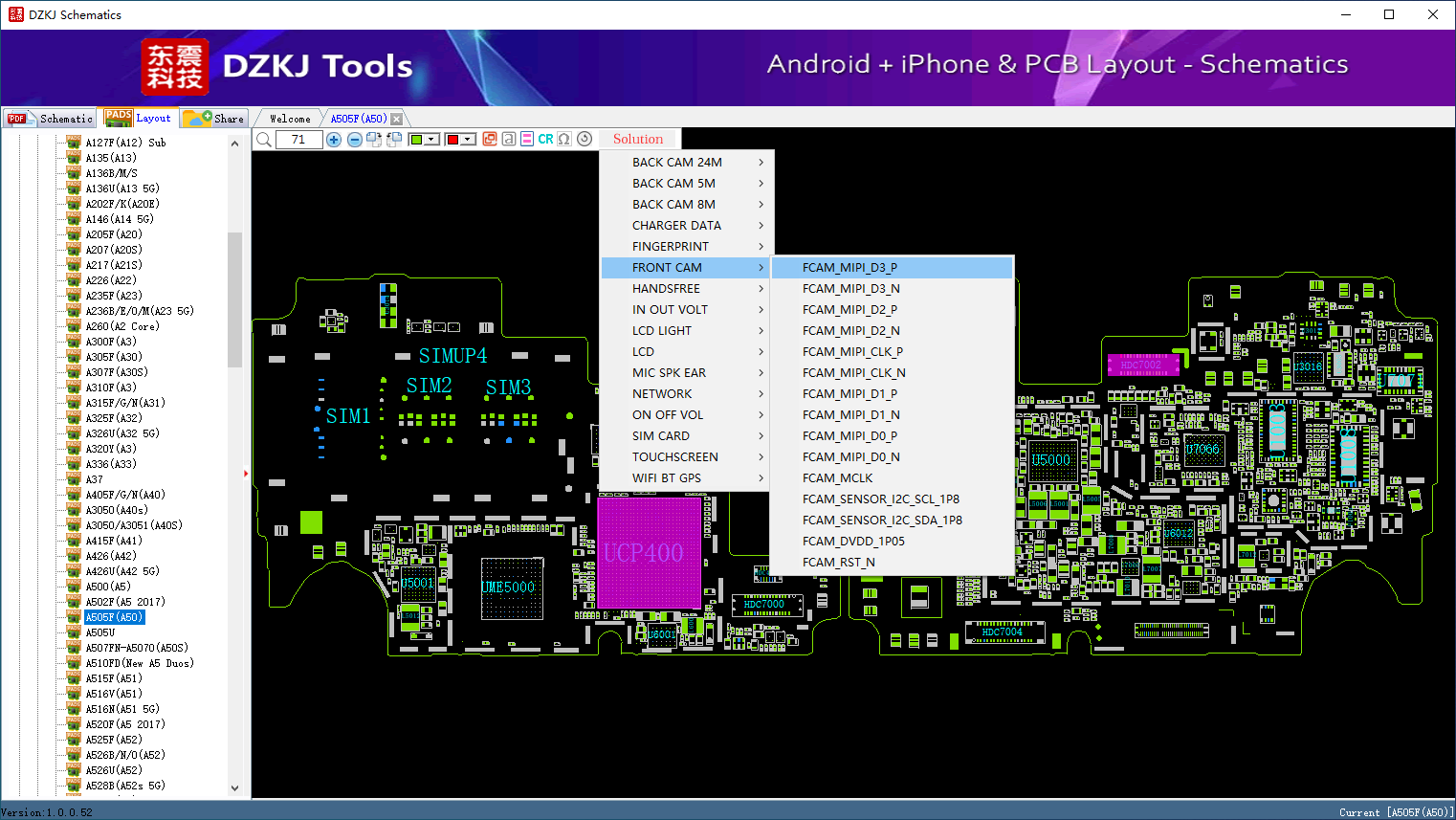1456x820 pixels.
Task: Select A235F(A23) in the model tree
Action: 114,296
